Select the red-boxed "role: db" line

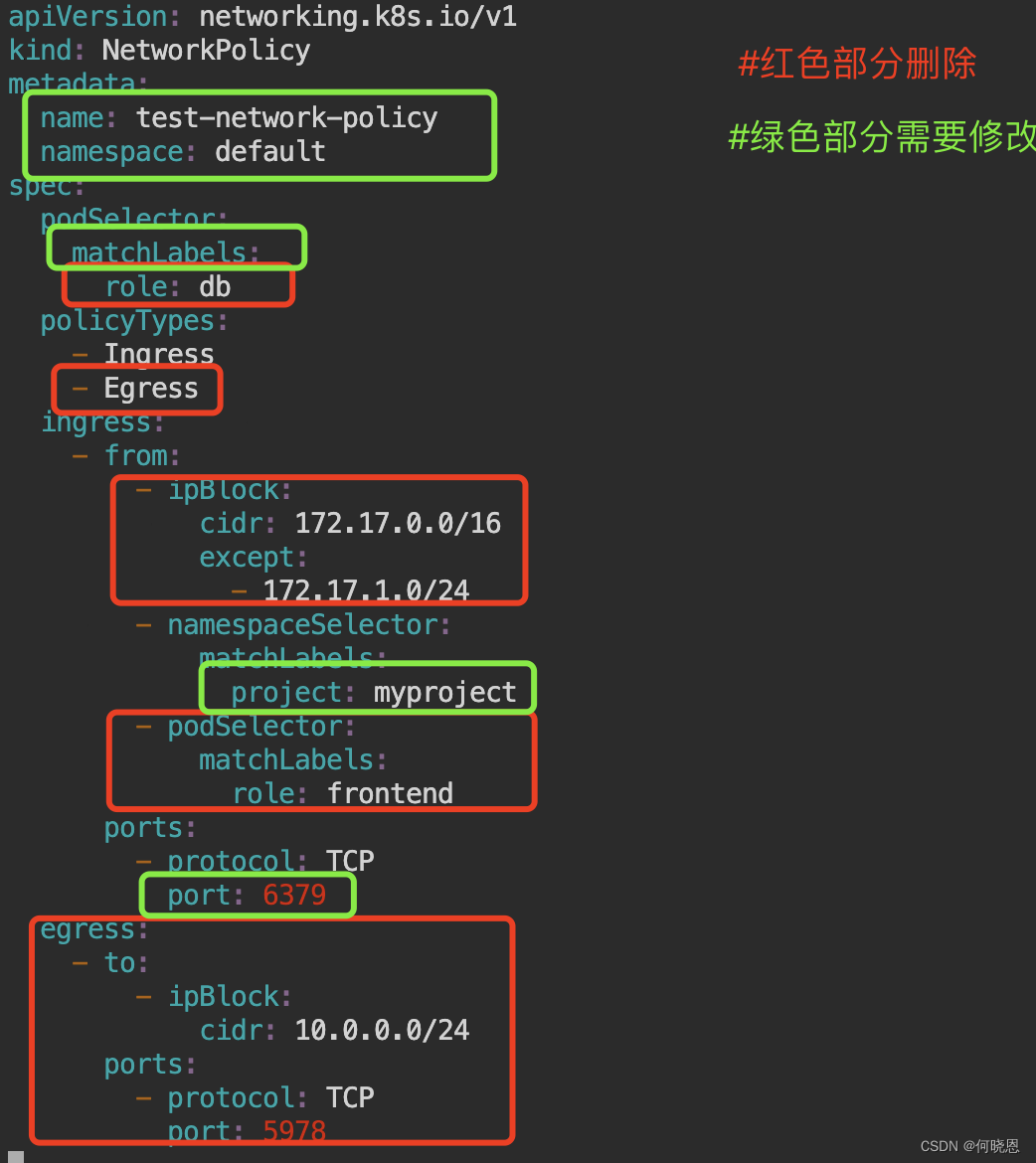pos(166,286)
